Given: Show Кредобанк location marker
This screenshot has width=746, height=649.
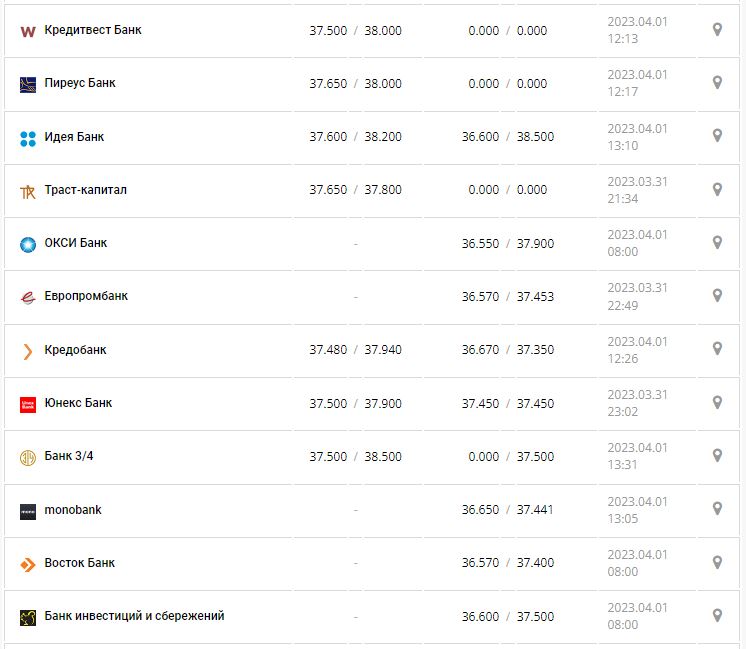Looking at the screenshot, I should (x=717, y=348).
